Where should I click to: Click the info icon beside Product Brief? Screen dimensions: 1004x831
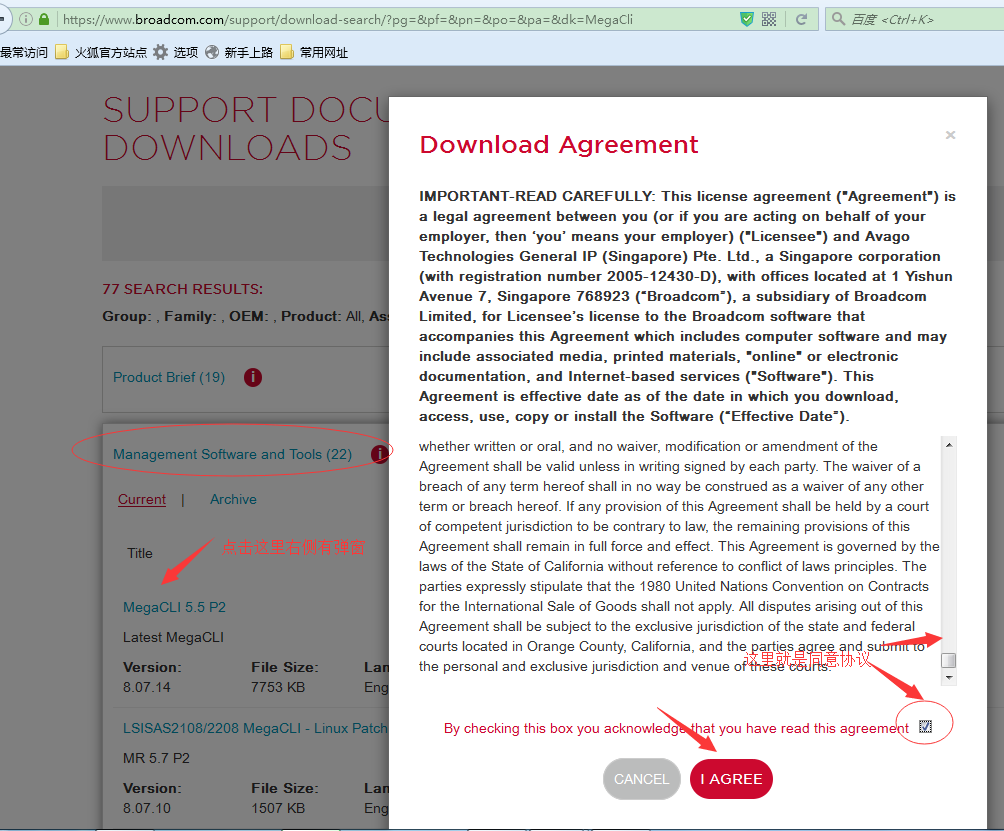[253, 377]
